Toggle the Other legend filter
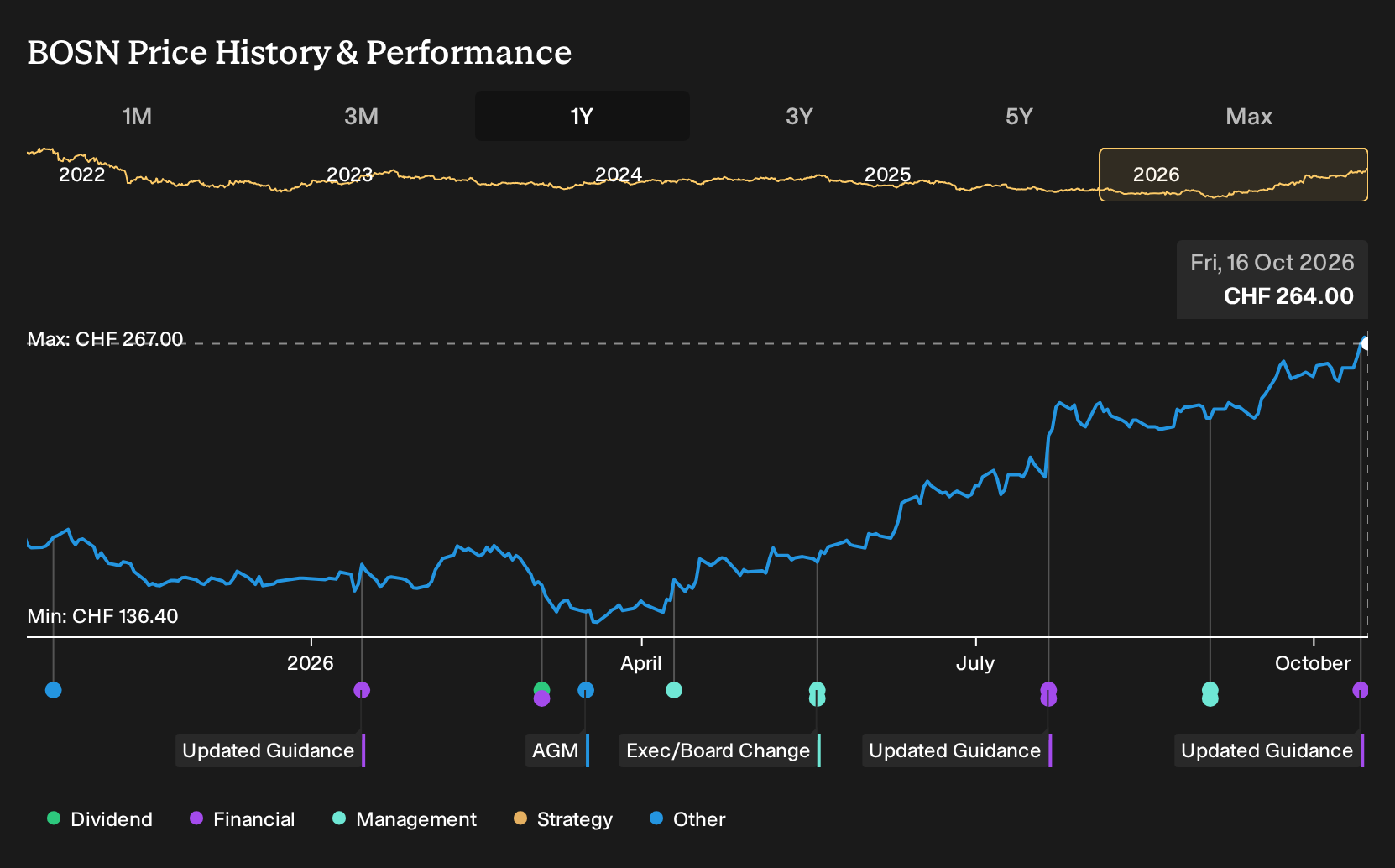The width and height of the screenshot is (1395, 868). point(687,819)
